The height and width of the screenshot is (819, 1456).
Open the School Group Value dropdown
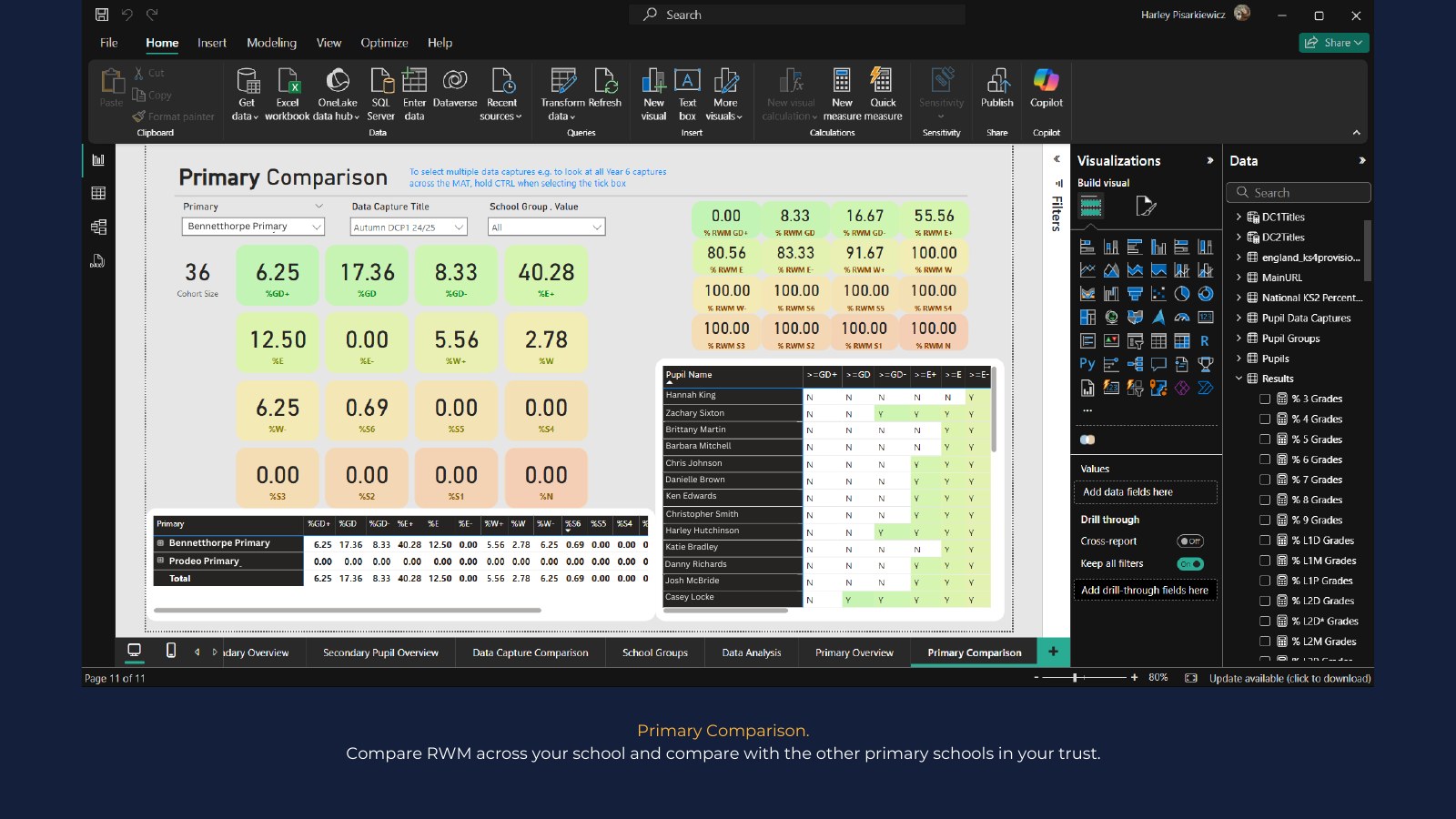point(547,227)
